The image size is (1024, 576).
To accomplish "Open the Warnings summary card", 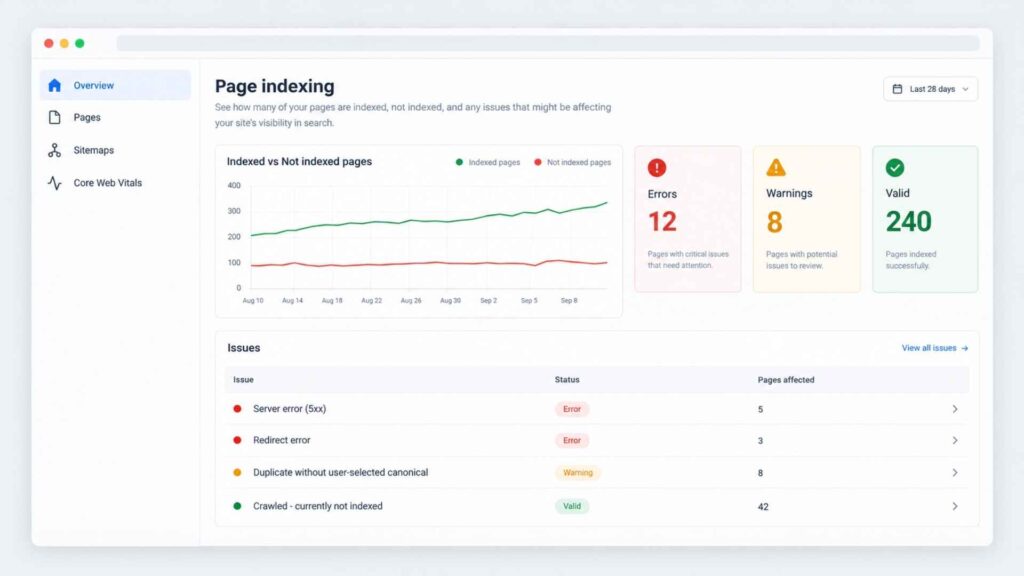I will click(807, 219).
